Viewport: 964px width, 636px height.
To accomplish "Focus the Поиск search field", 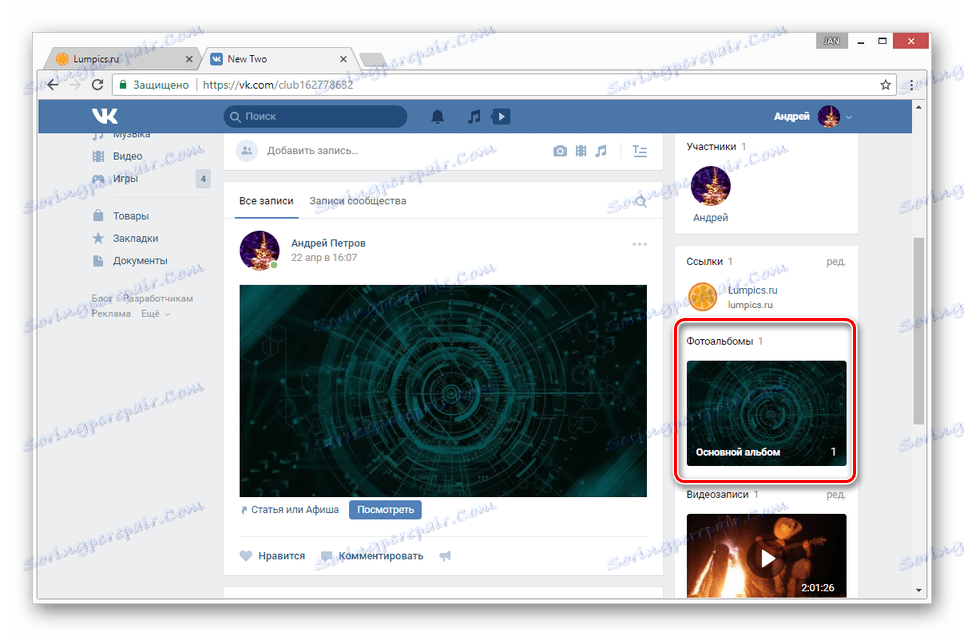I will (x=315, y=116).
